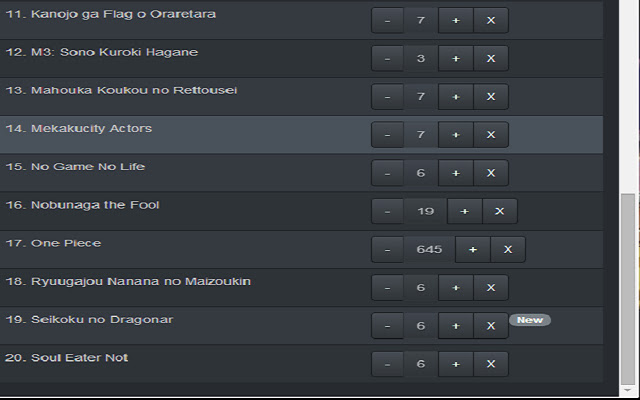Remove One Piece with X button
The width and height of the screenshot is (640, 400).
pyautogui.click(x=508, y=250)
